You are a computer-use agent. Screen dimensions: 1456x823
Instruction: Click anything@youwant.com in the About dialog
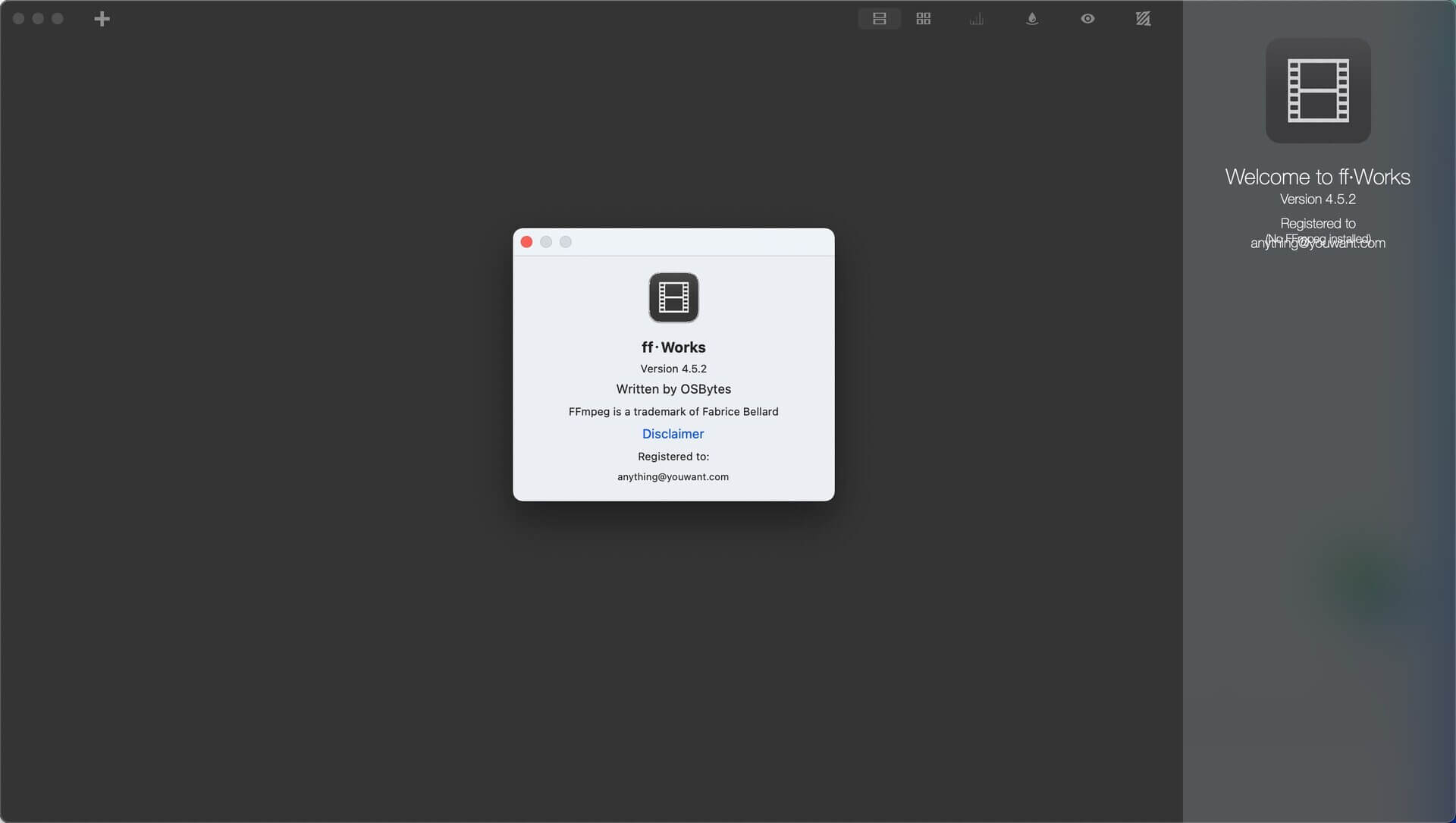[673, 477]
